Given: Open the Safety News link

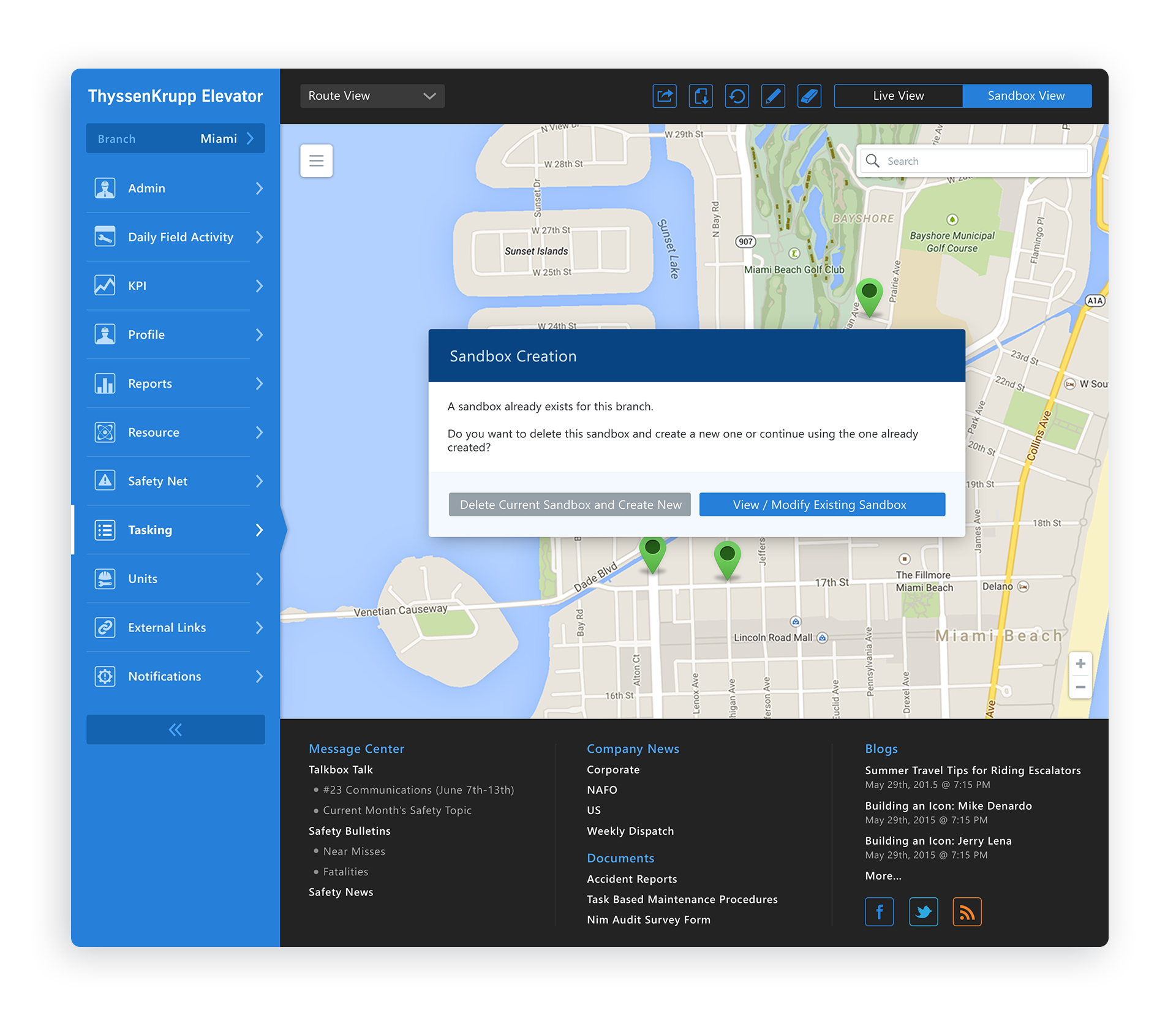Looking at the screenshot, I should 341,892.
